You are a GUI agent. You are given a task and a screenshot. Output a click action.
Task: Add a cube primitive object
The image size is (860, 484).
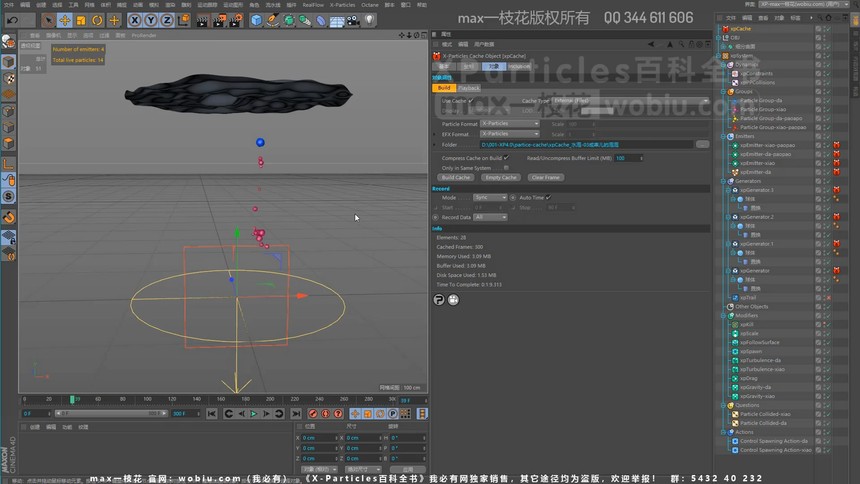pos(256,21)
